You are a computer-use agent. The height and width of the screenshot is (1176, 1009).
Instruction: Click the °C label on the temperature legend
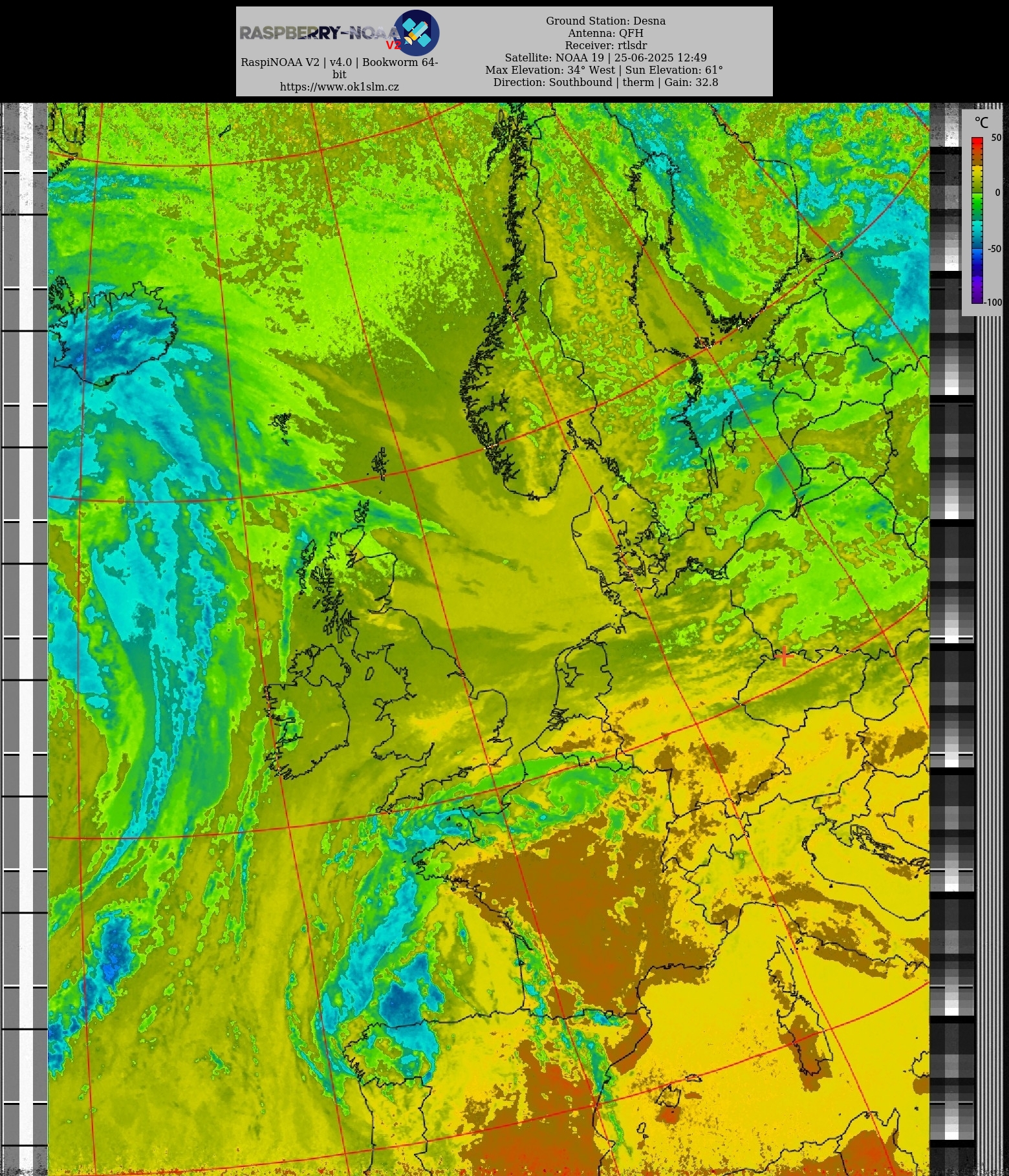click(x=981, y=123)
